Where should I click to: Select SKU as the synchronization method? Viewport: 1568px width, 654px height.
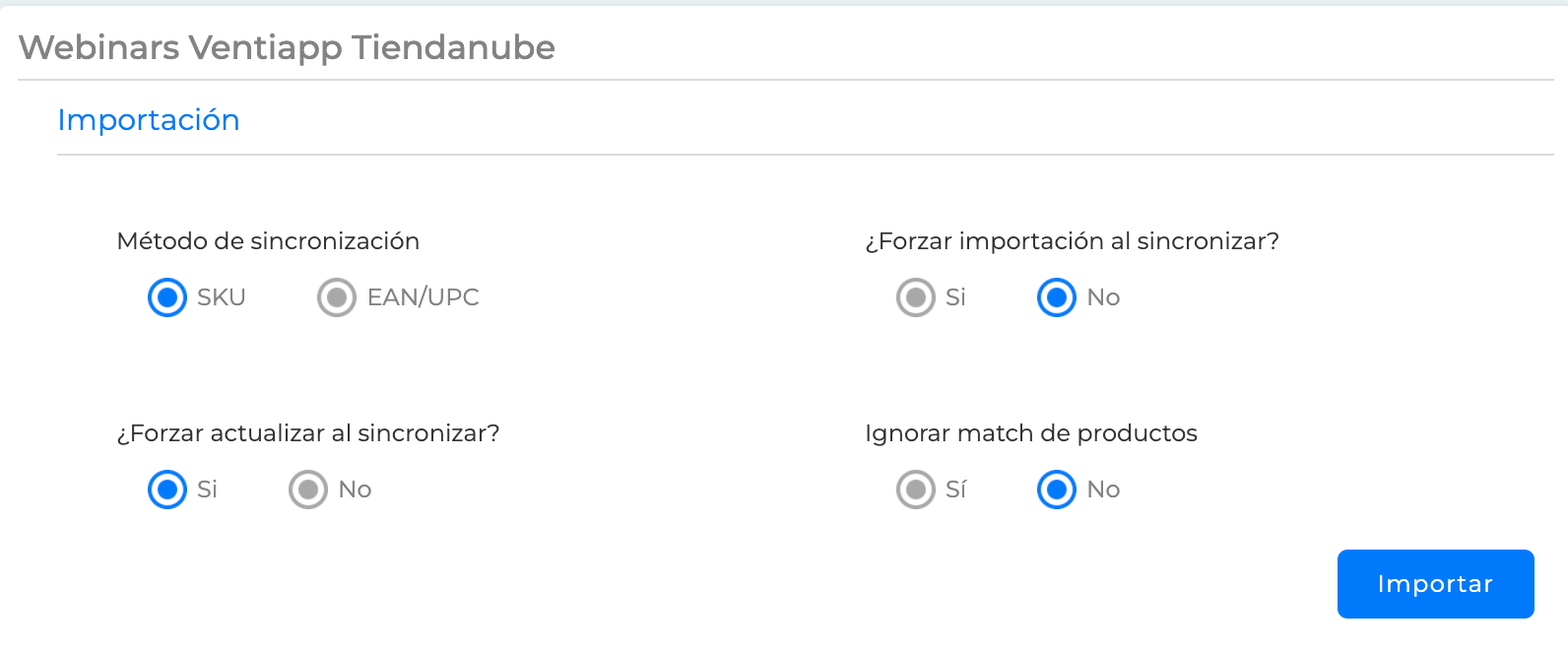click(x=167, y=297)
